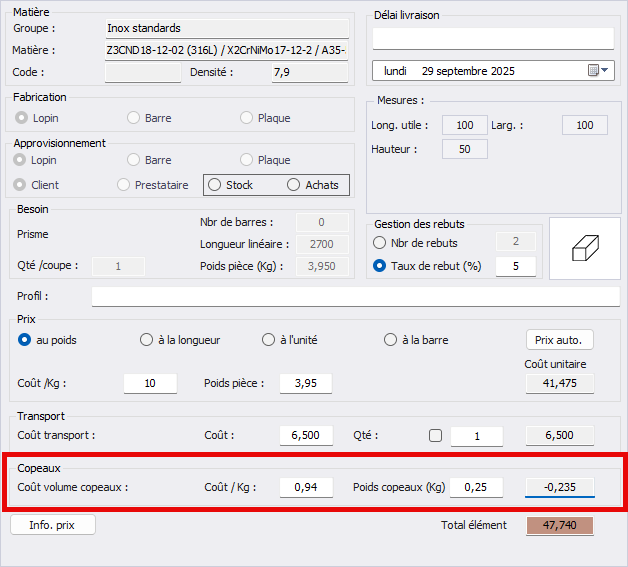The width and height of the screenshot is (628, 567).
Task: Click the Poids copeaux (Kg) field
Action: (x=476, y=488)
